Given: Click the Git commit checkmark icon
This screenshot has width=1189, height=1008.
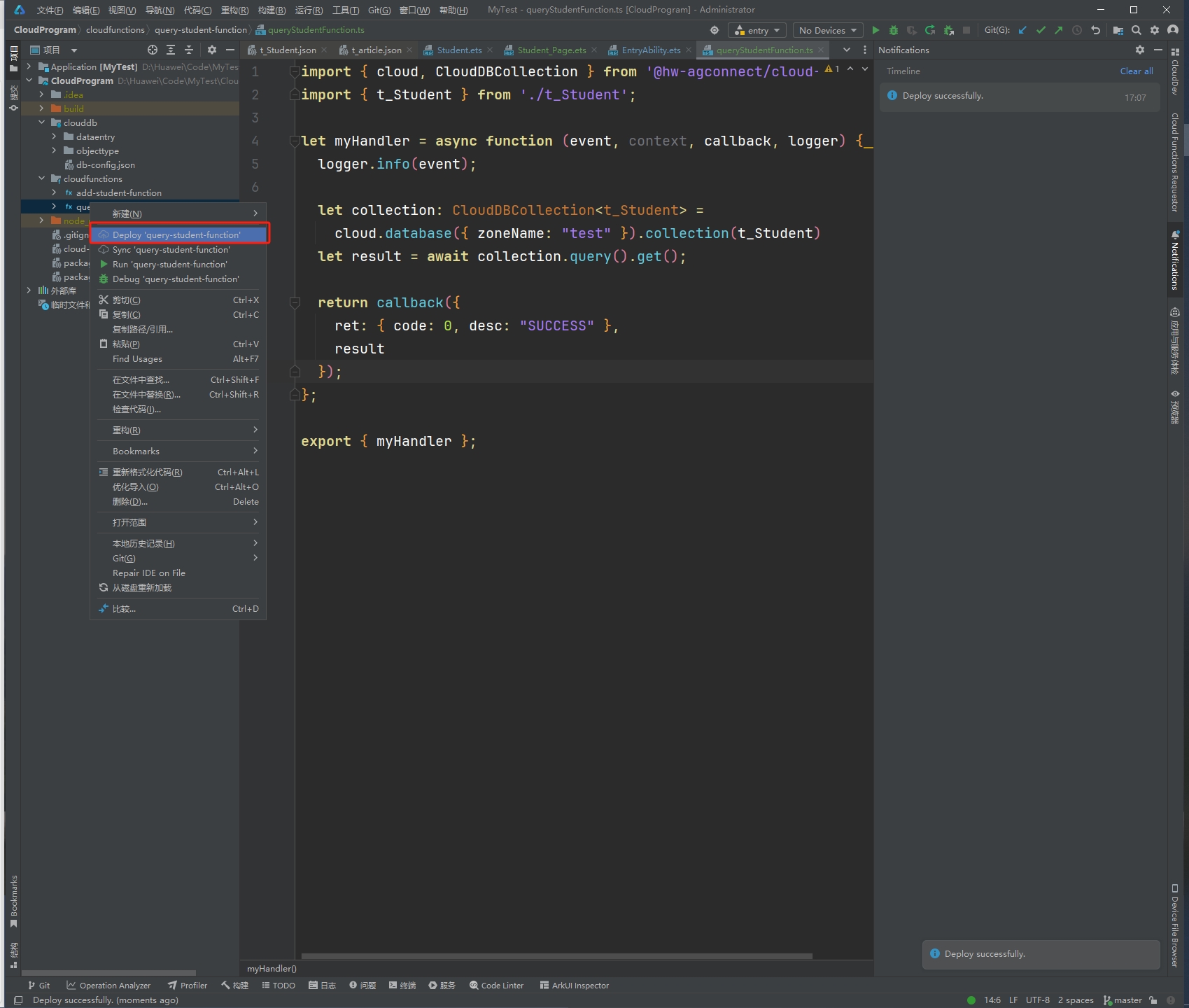Looking at the screenshot, I should click(x=1041, y=30).
